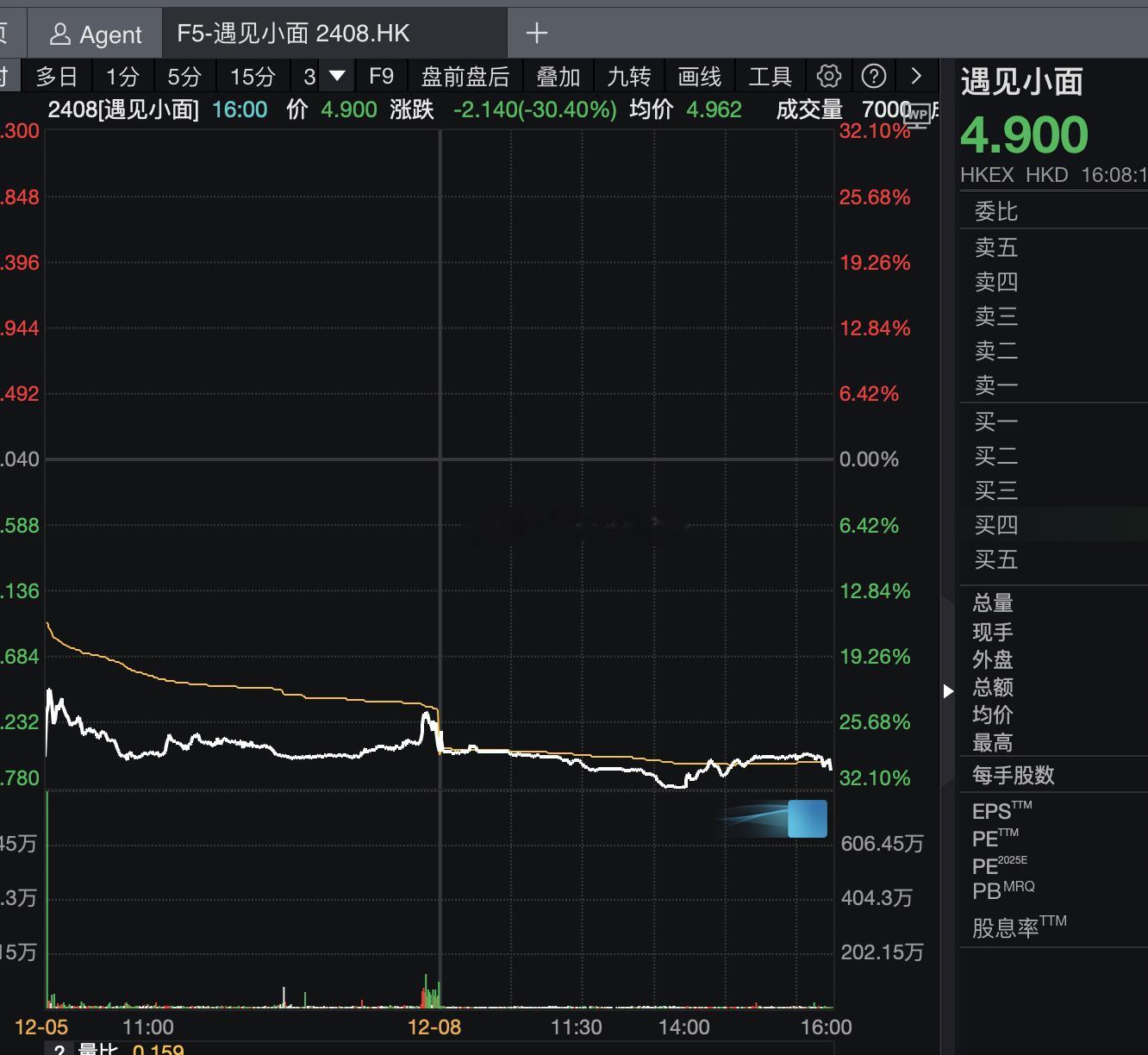Click the 现手 label

[x=993, y=632]
